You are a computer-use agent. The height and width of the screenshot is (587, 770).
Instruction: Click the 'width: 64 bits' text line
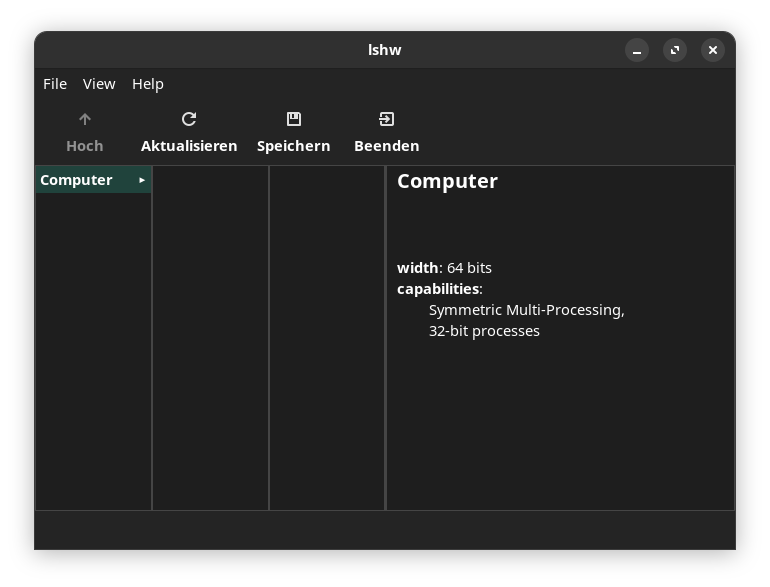(444, 268)
